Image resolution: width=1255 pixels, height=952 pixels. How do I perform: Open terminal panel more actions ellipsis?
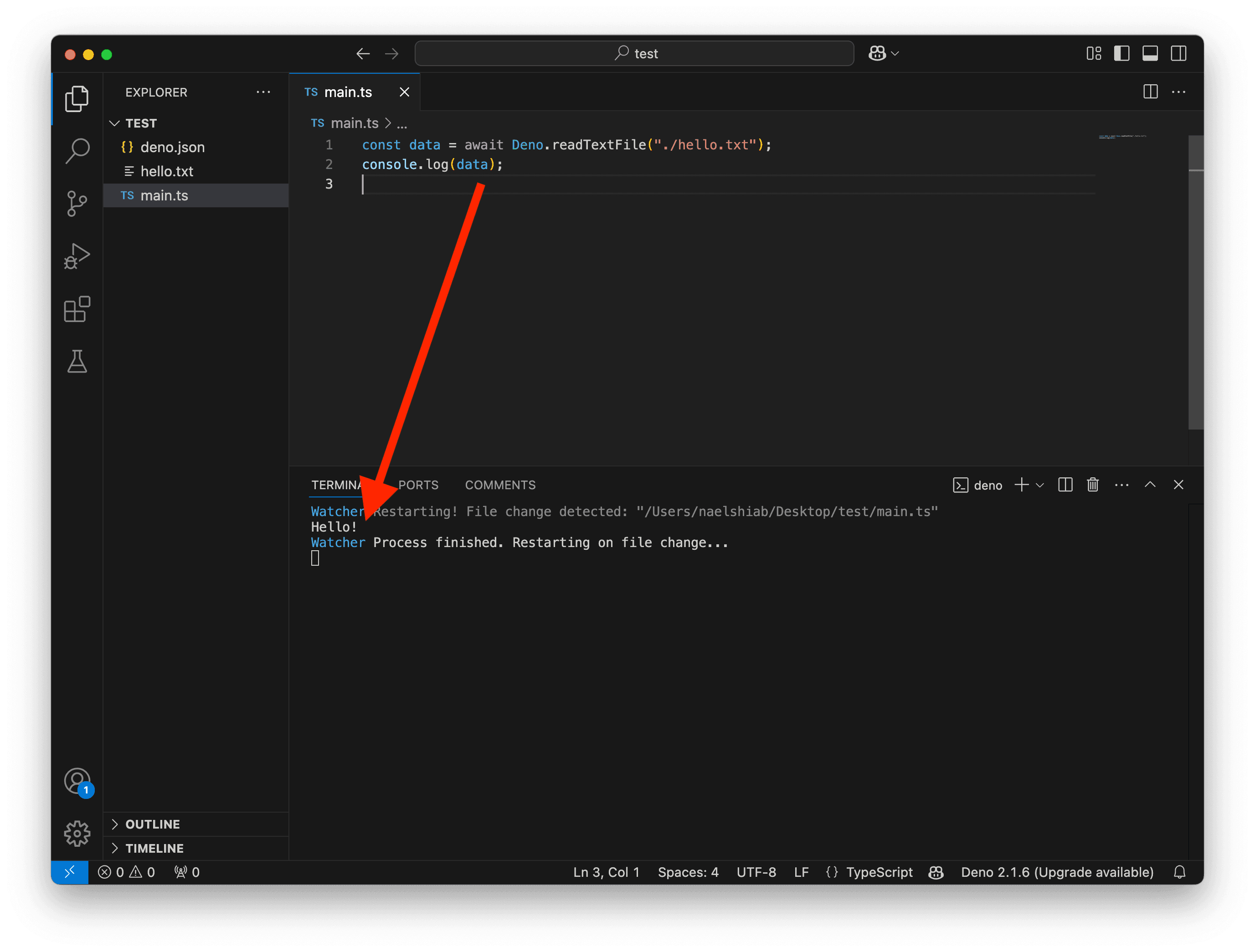point(1121,485)
